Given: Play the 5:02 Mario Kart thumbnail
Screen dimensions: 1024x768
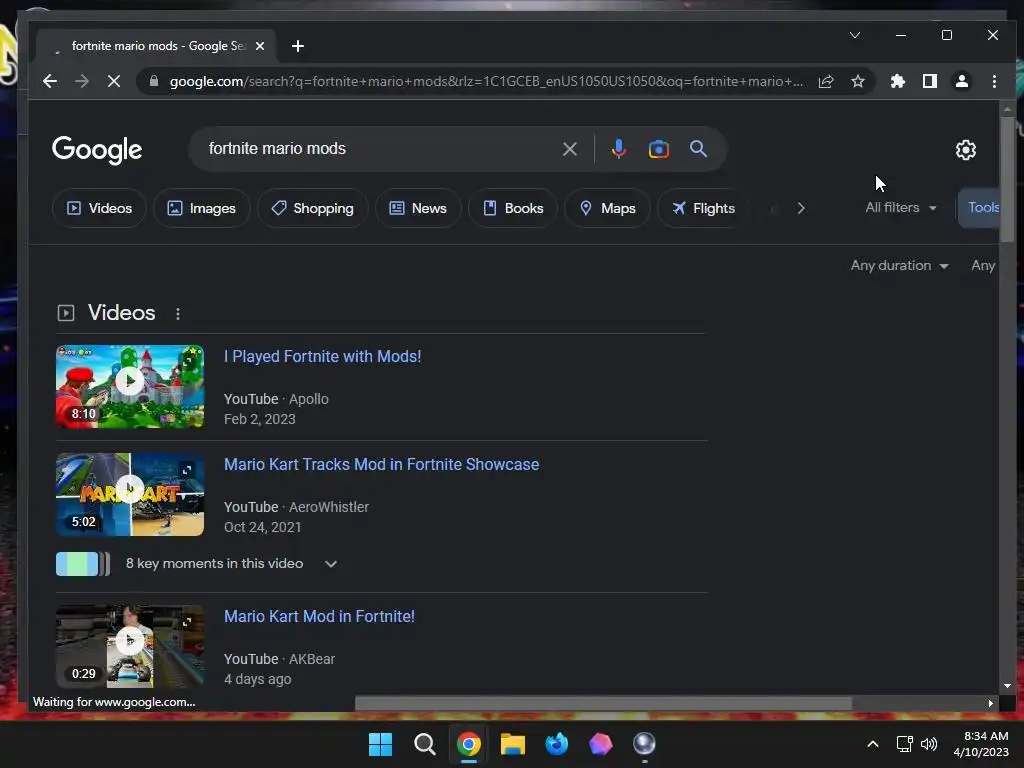Looking at the screenshot, I should pyautogui.click(x=130, y=494).
